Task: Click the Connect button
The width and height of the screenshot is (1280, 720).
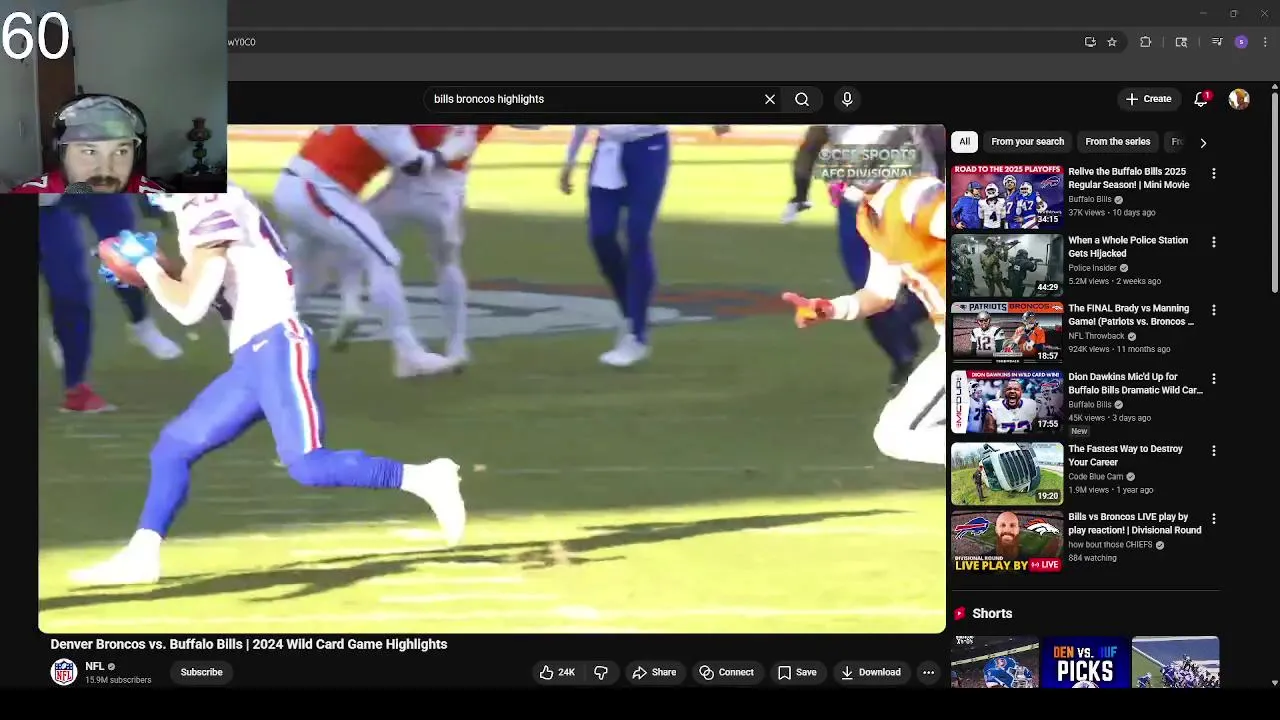Action: pos(726,672)
